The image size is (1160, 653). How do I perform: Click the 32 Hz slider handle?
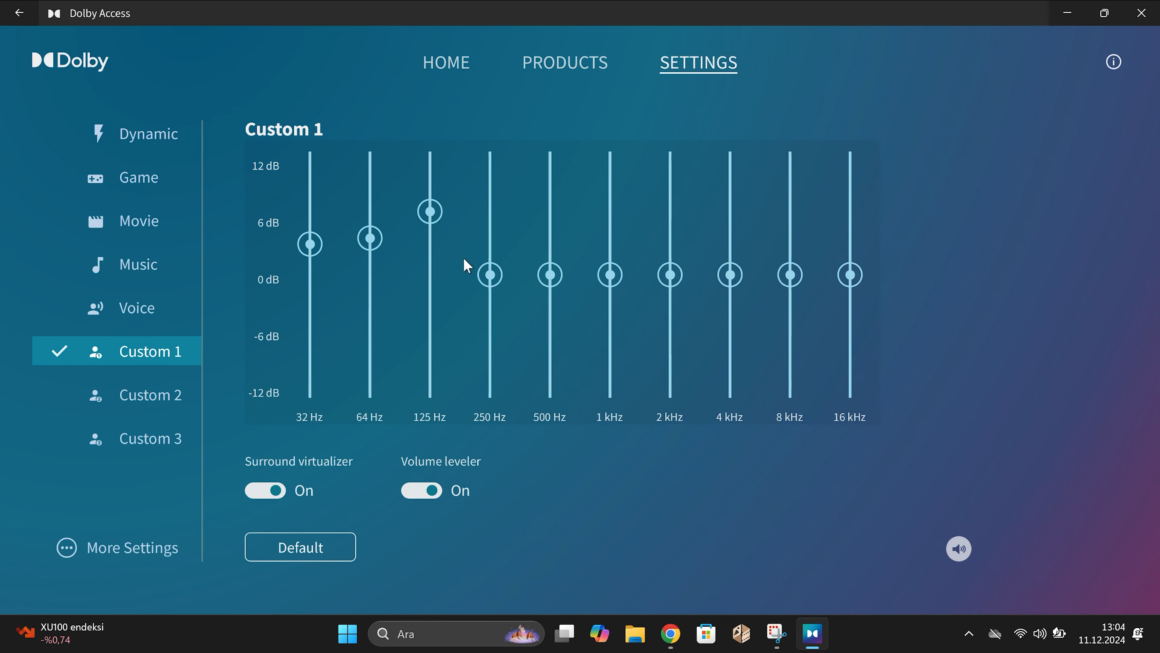pos(310,244)
